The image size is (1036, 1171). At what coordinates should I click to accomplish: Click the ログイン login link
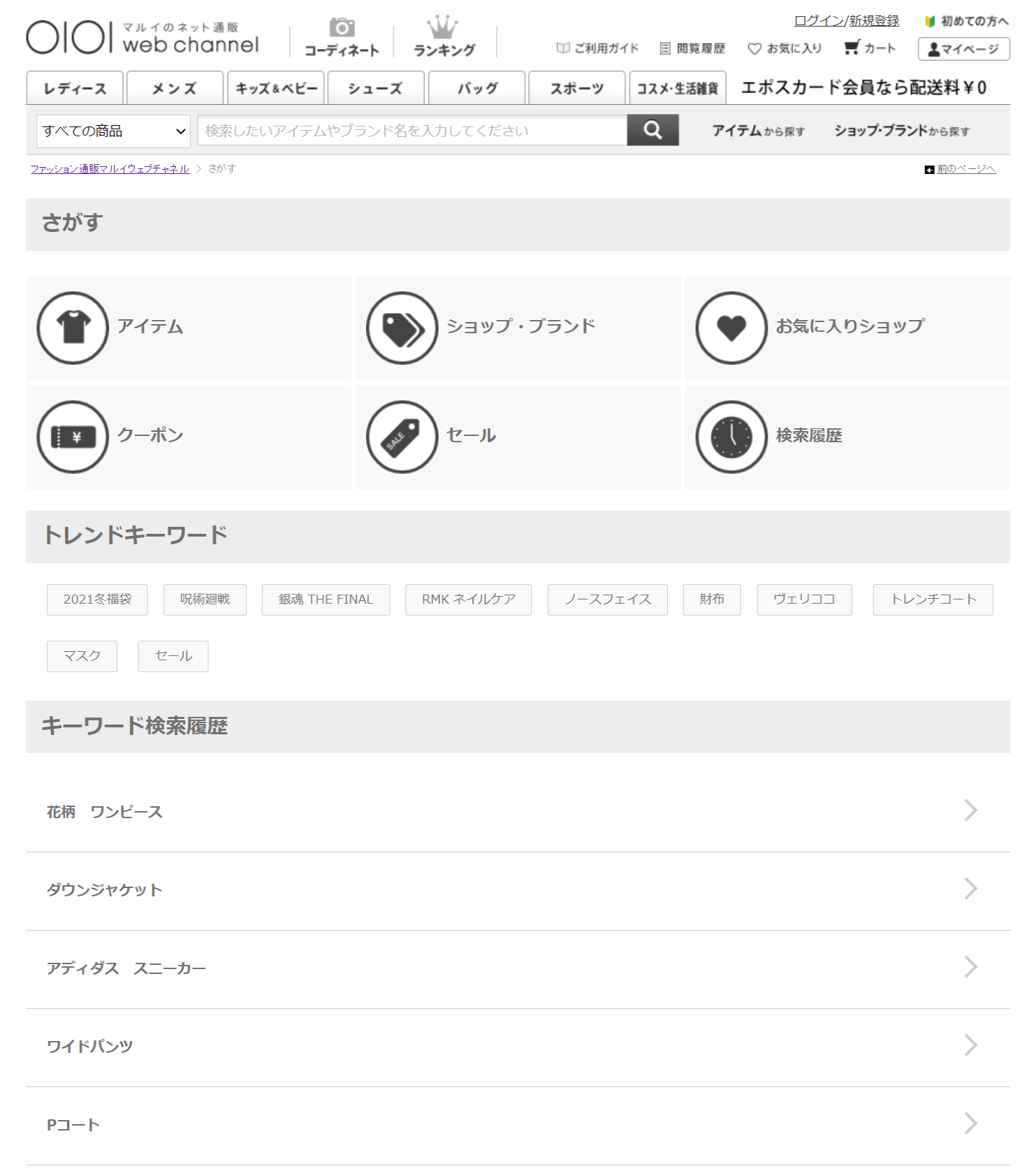point(818,21)
